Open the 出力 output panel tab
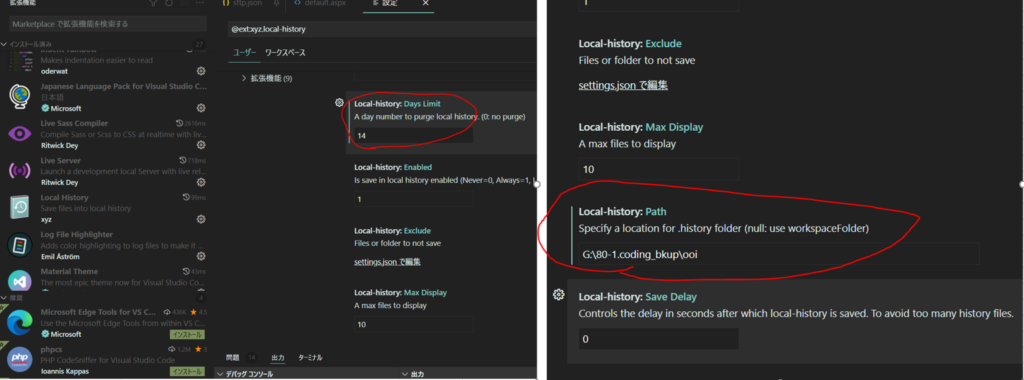The width and height of the screenshot is (1024, 380). point(278,358)
